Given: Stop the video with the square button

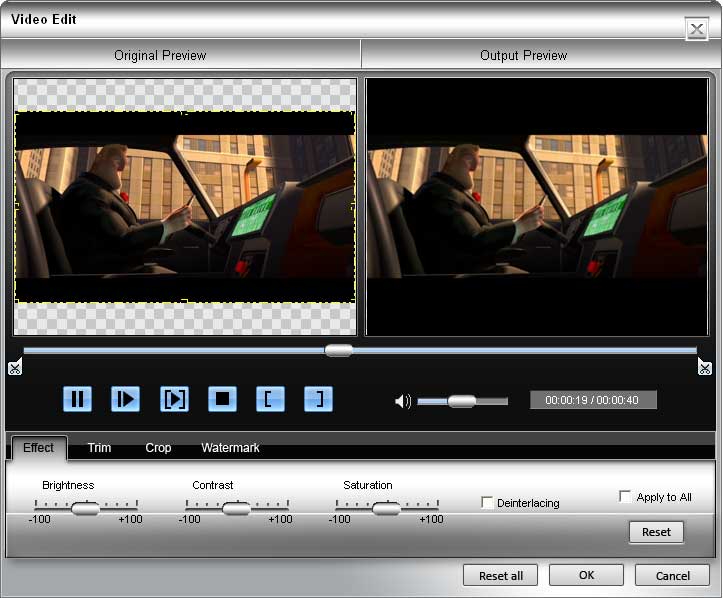Looking at the screenshot, I should pos(222,399).
